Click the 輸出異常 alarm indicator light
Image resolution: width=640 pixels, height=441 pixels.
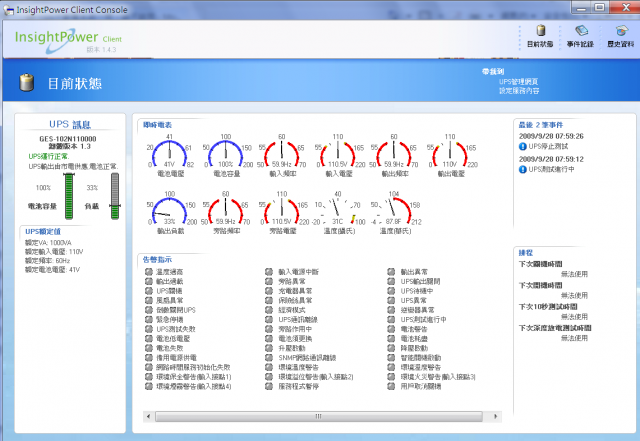pos(391,272)
